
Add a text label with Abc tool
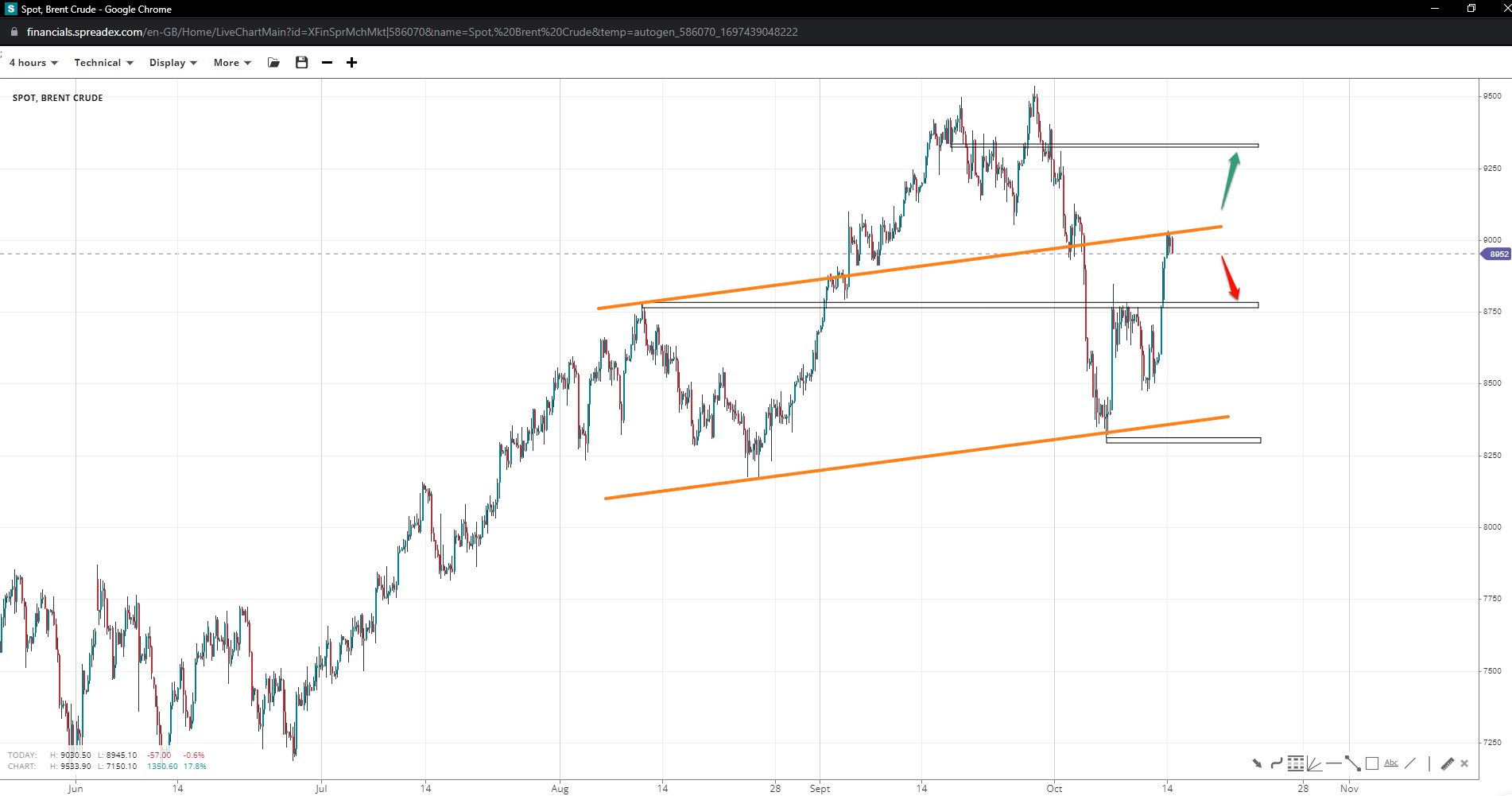tap(1391, 763)
